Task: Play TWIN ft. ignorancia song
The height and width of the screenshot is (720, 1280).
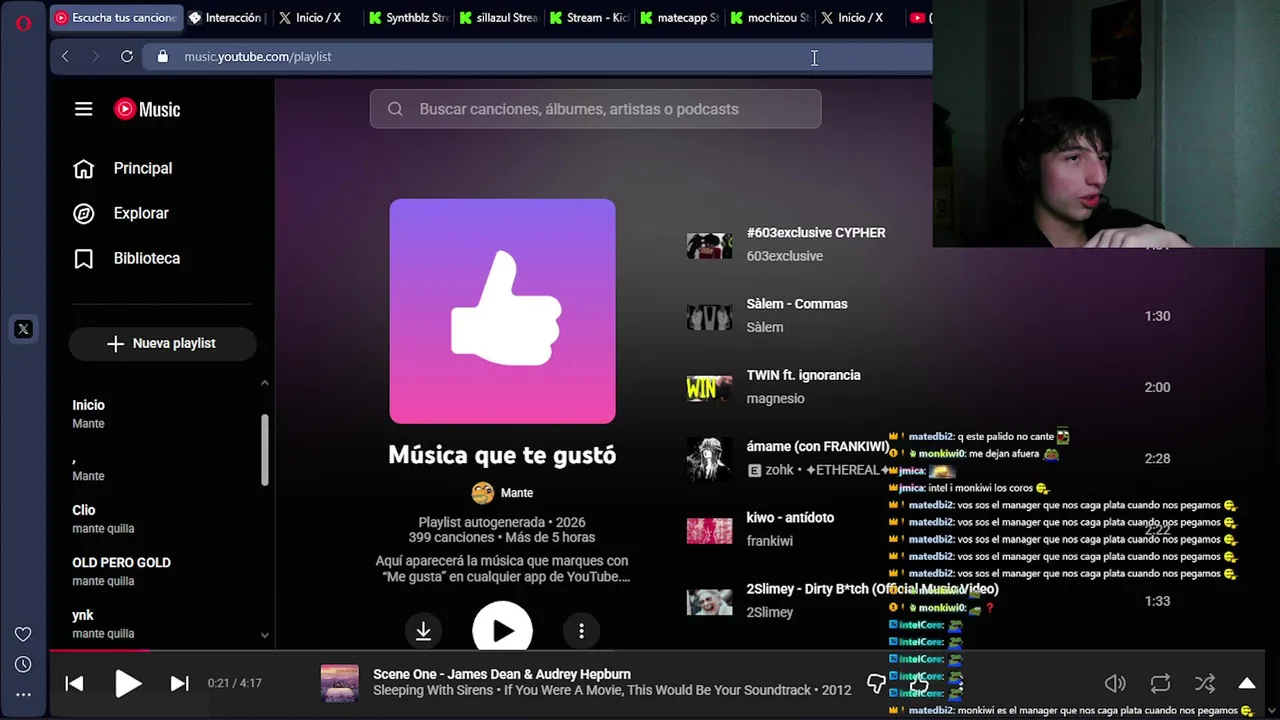Action: tap(803, 375)
